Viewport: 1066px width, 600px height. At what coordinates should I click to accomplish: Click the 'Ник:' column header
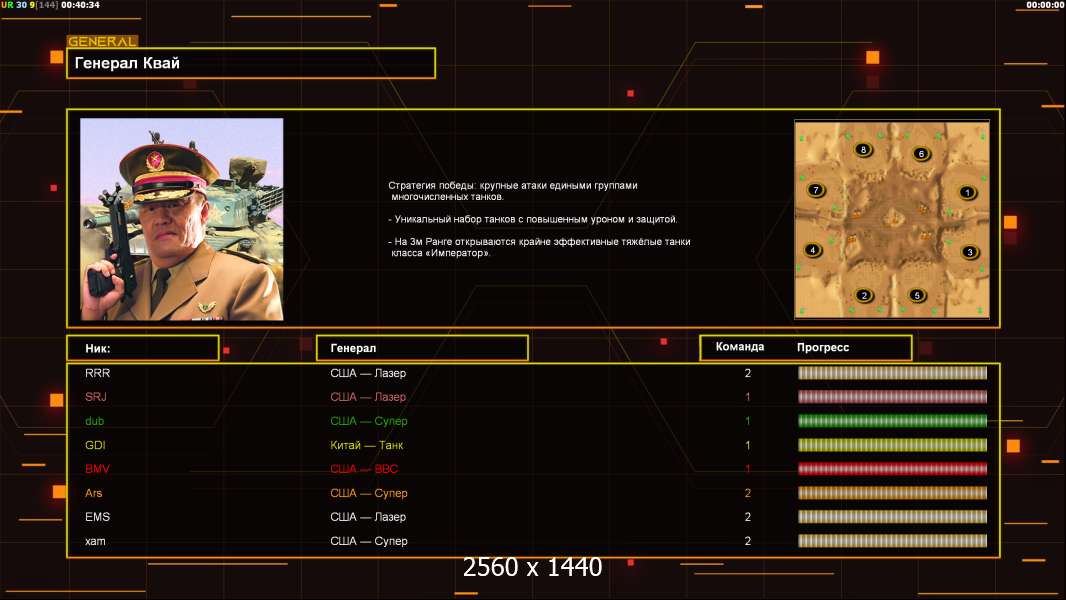[142, 348]
